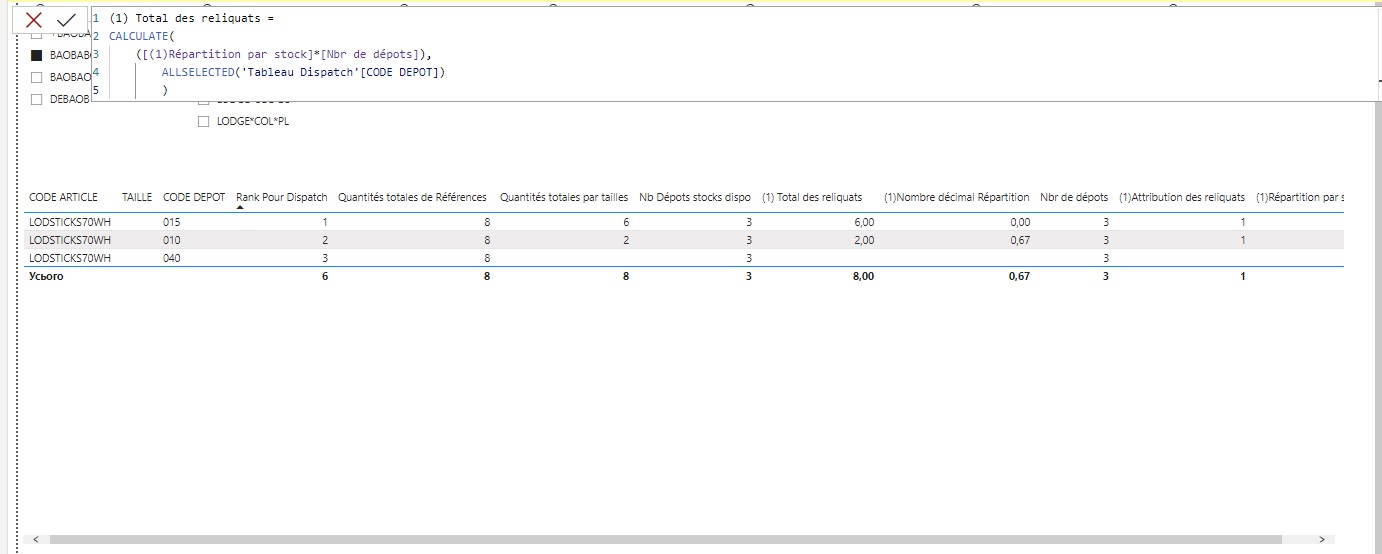Click the 6,00 value in Total des reliquats

[864, 222]
